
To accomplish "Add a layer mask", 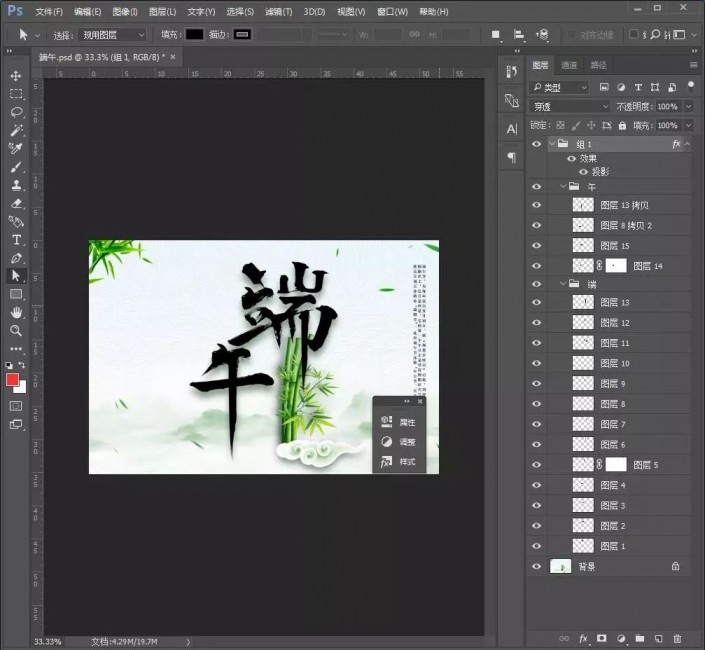I will (601, 638).
